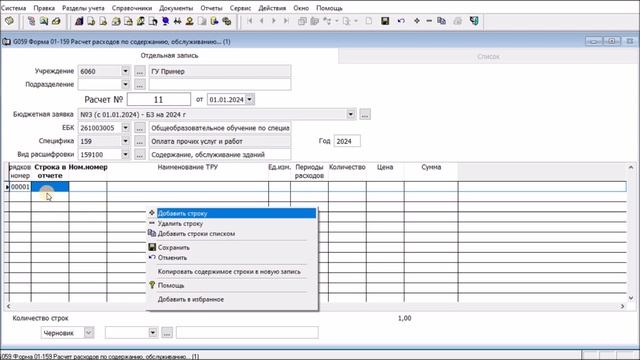Click the greyed printer icon before teal icon

click(458, 21)
